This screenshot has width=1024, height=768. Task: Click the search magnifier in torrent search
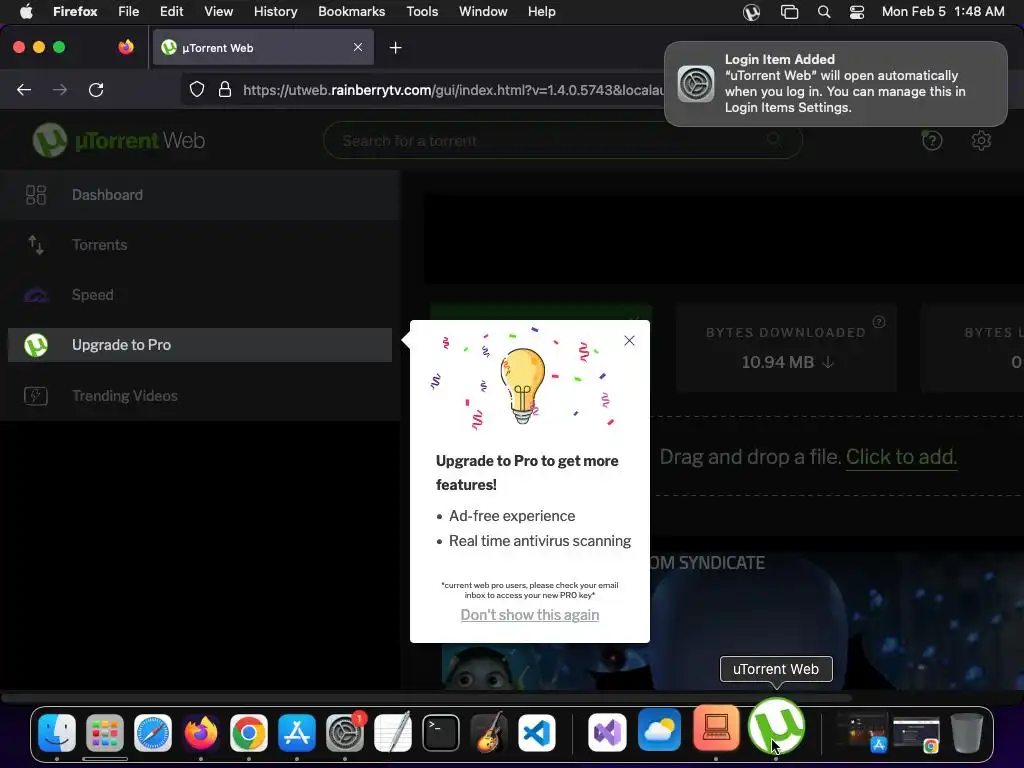(x=774, y=140)
